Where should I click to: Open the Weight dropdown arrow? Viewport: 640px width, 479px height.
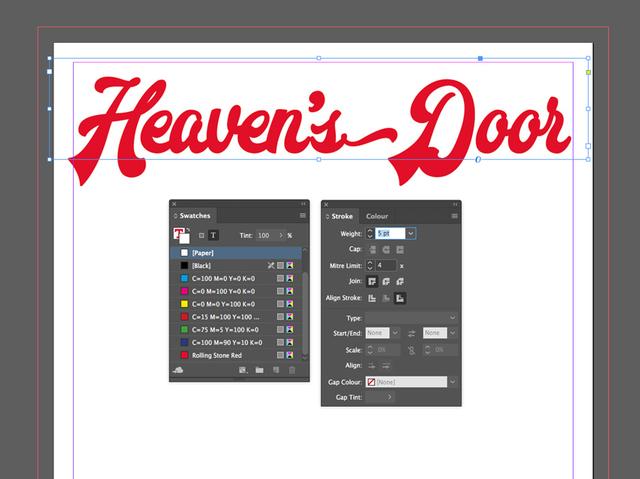tap(411, 233)
